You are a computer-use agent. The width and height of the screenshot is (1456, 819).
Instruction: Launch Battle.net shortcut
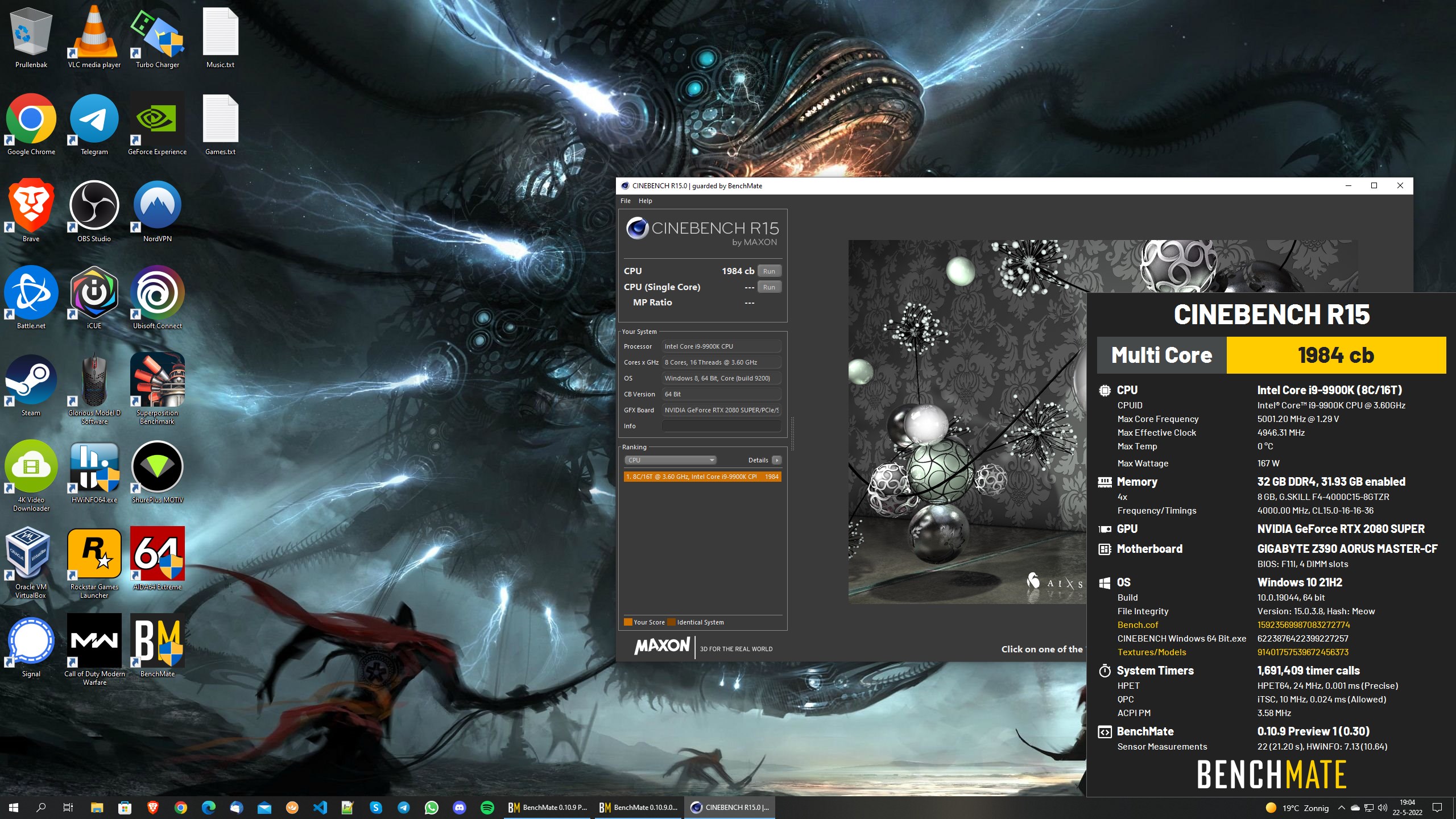coord(31,299)
